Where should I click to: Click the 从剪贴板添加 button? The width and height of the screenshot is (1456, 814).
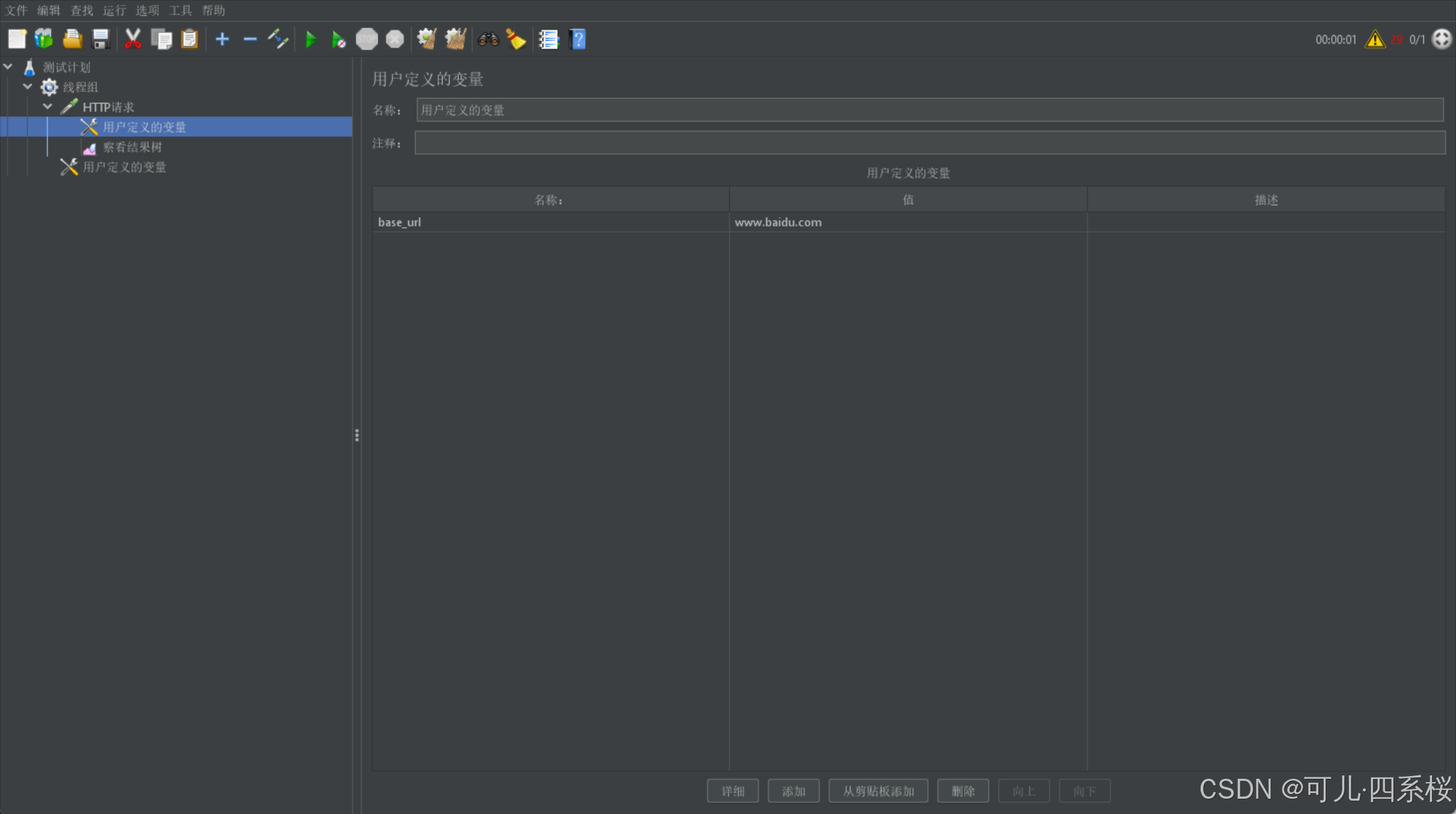pyautogui.click(x=878, y=791)
